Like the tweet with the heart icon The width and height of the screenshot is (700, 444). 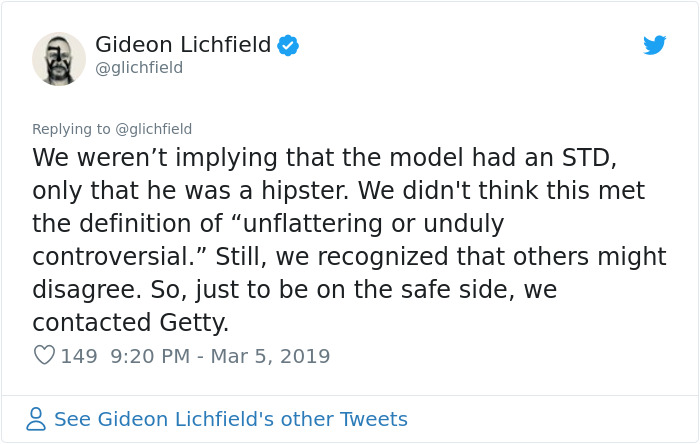pyautogui.click(x=44, y=356)
